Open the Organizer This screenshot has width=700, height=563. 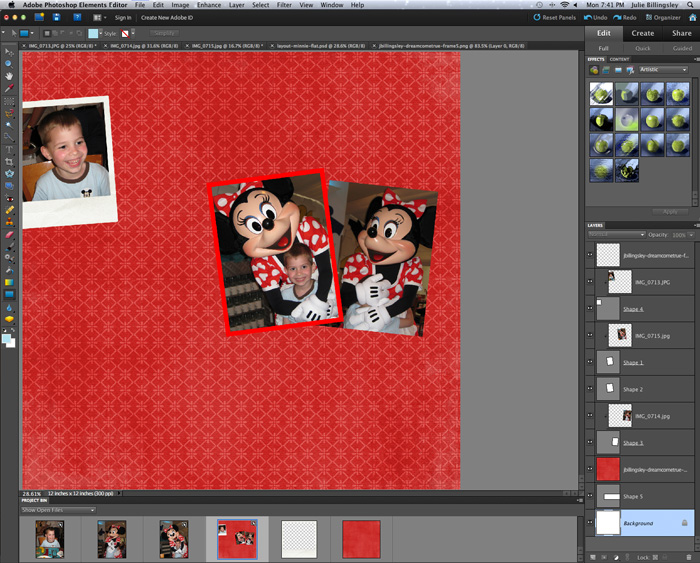tap(663, 17)
